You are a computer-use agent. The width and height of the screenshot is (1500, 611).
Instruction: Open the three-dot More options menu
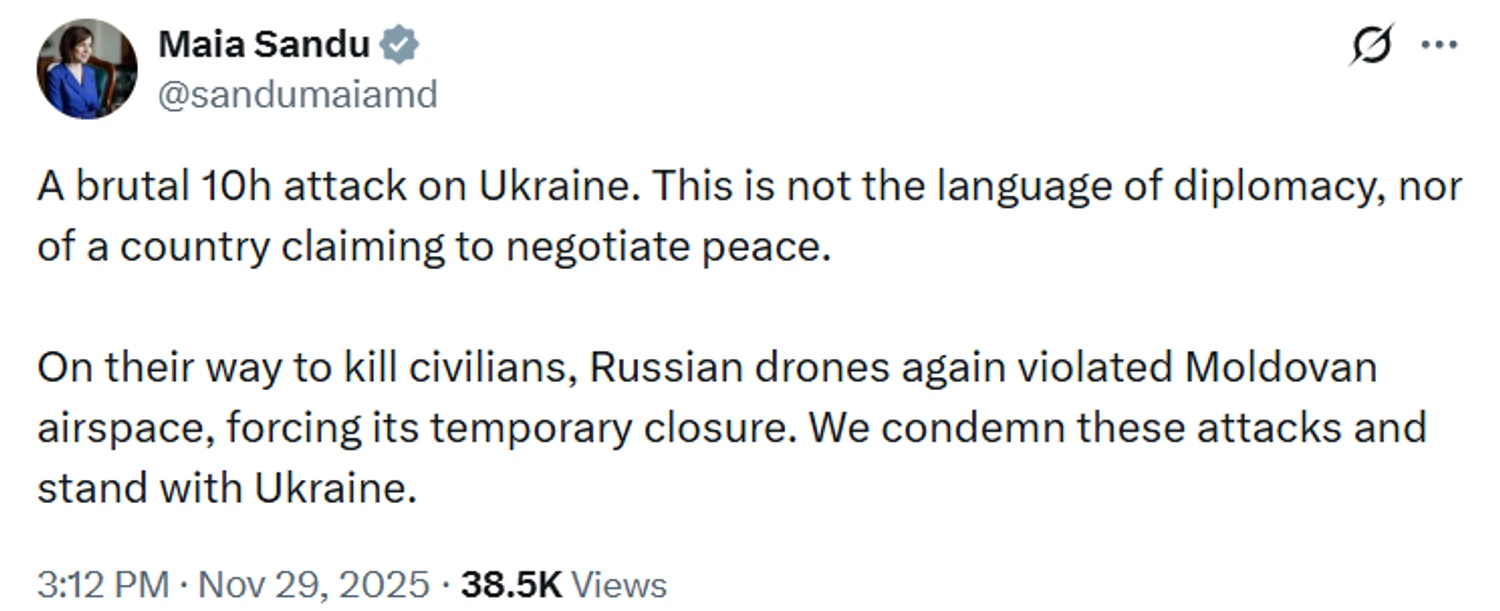pos(1440,45)
